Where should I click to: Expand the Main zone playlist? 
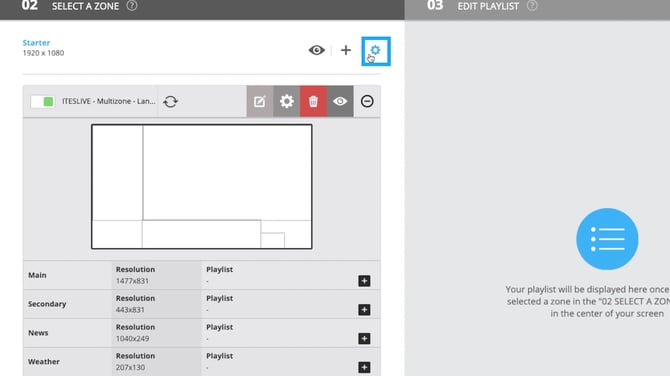364,281
